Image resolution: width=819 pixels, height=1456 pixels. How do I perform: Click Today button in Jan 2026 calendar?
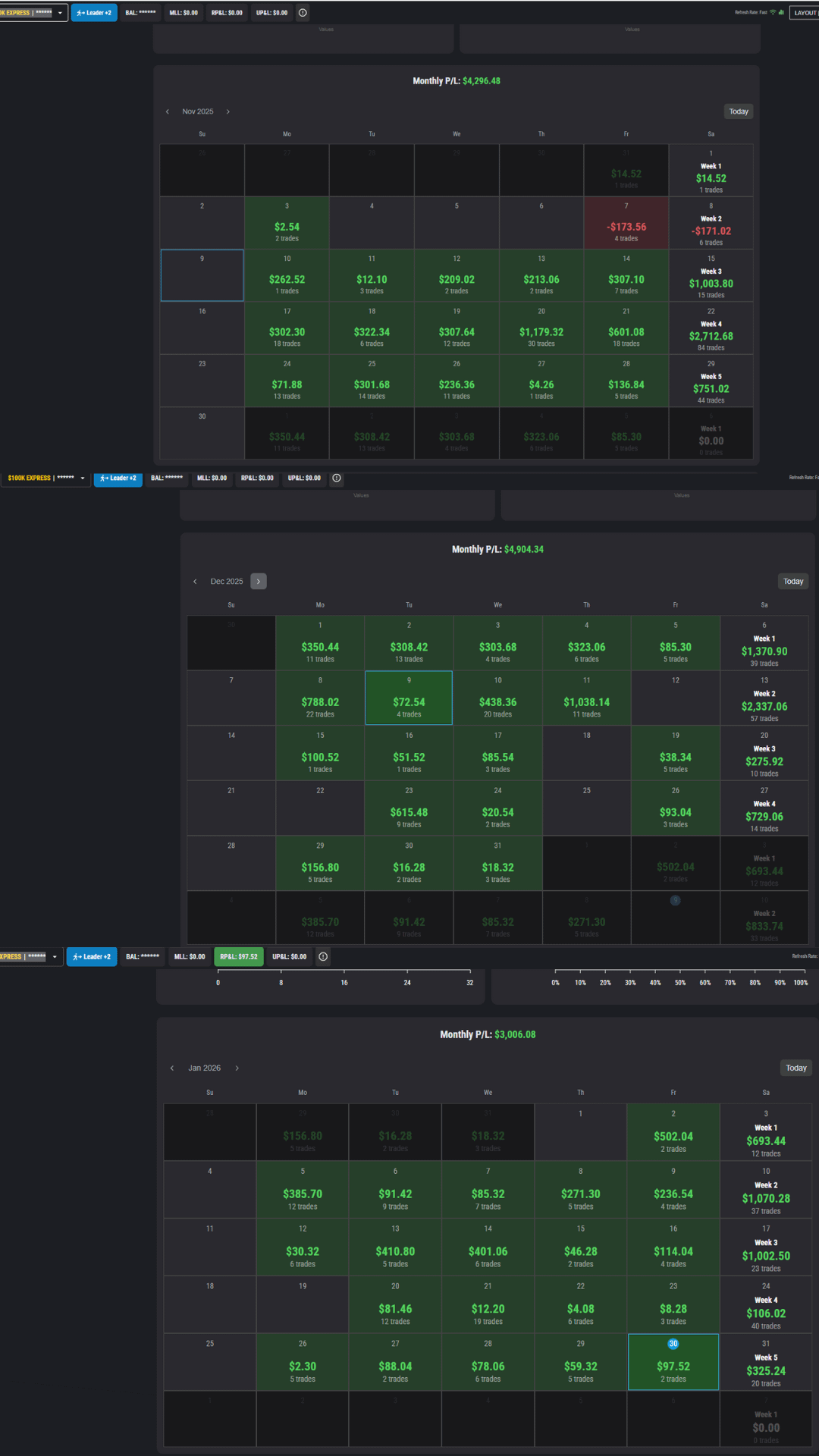tap(795, 1068)
